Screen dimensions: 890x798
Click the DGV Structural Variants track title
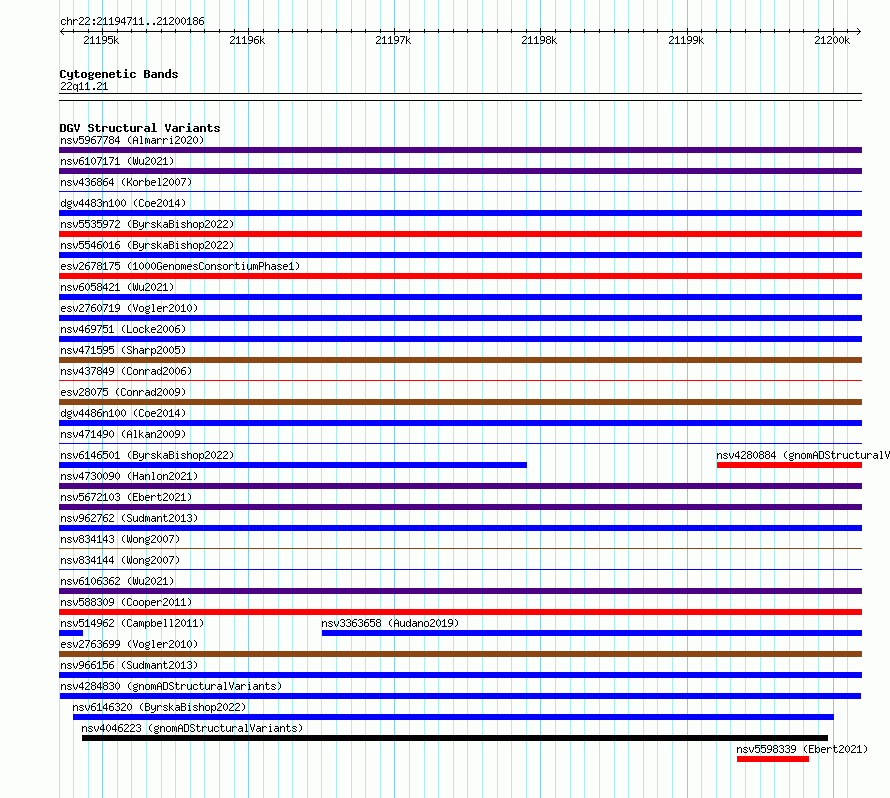pos(140,128)
